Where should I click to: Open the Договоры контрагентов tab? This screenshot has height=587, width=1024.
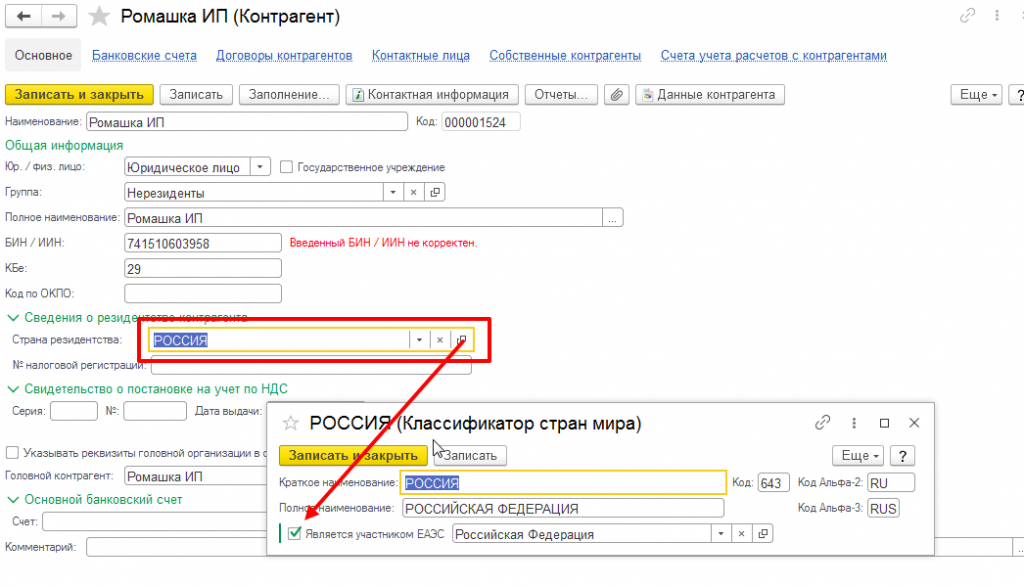[x=284, y=56]
